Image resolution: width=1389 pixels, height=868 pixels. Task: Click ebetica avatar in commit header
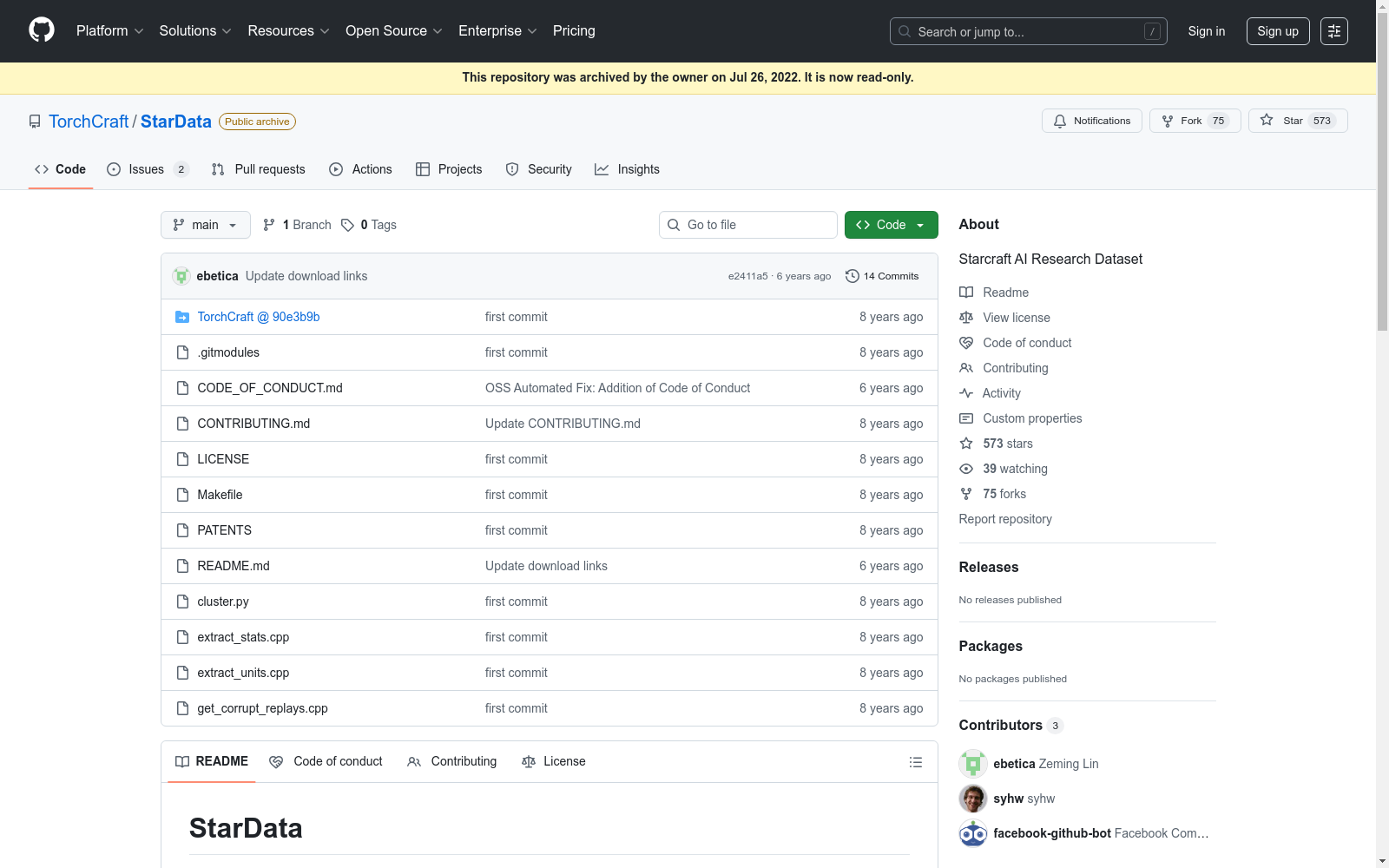(x=181, y=276)
